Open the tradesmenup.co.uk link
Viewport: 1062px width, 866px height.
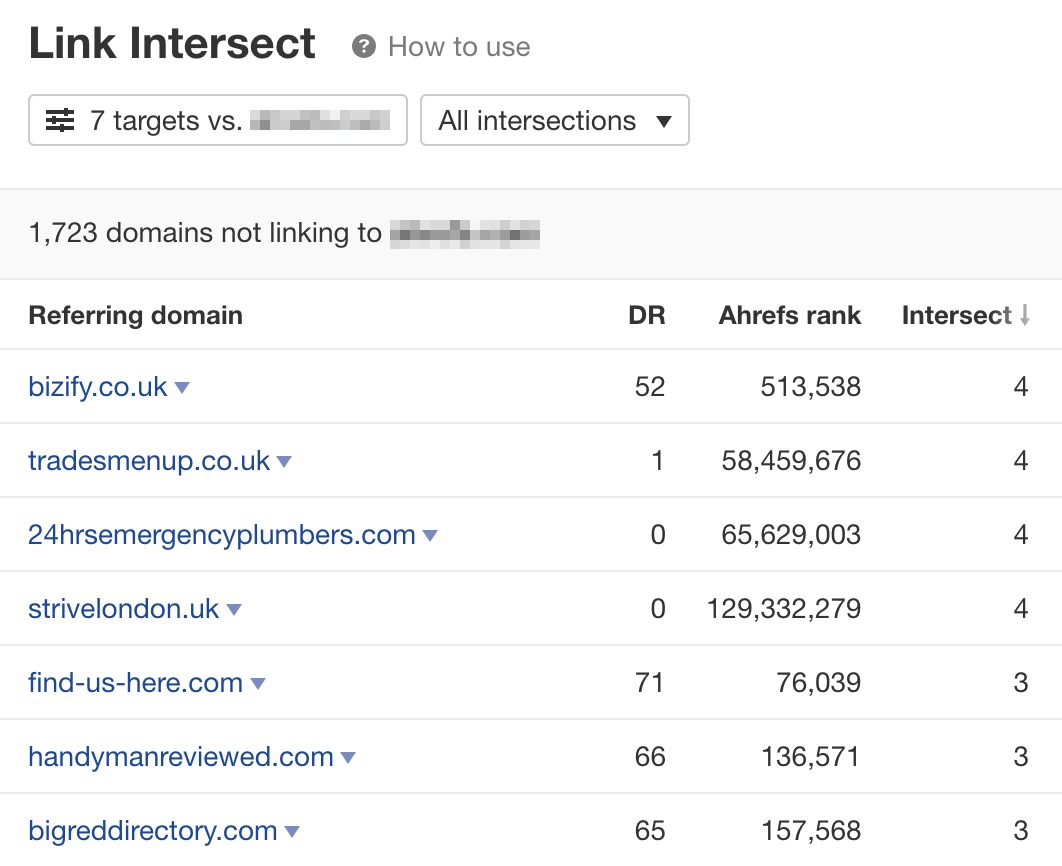pos(149,461)
